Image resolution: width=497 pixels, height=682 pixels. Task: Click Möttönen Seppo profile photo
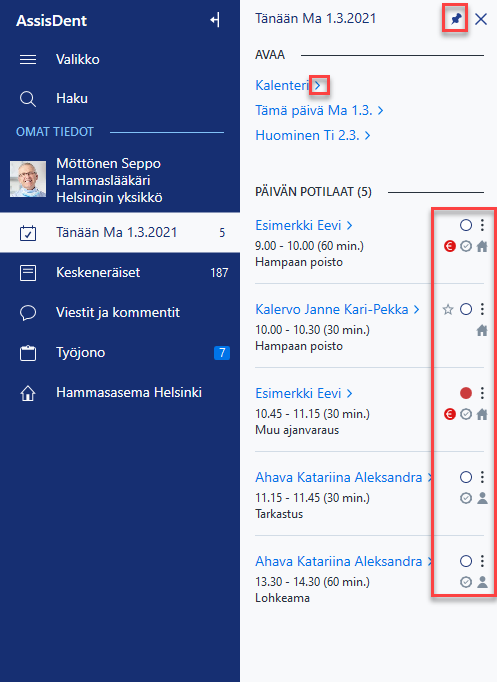click(x=28, y=179)
